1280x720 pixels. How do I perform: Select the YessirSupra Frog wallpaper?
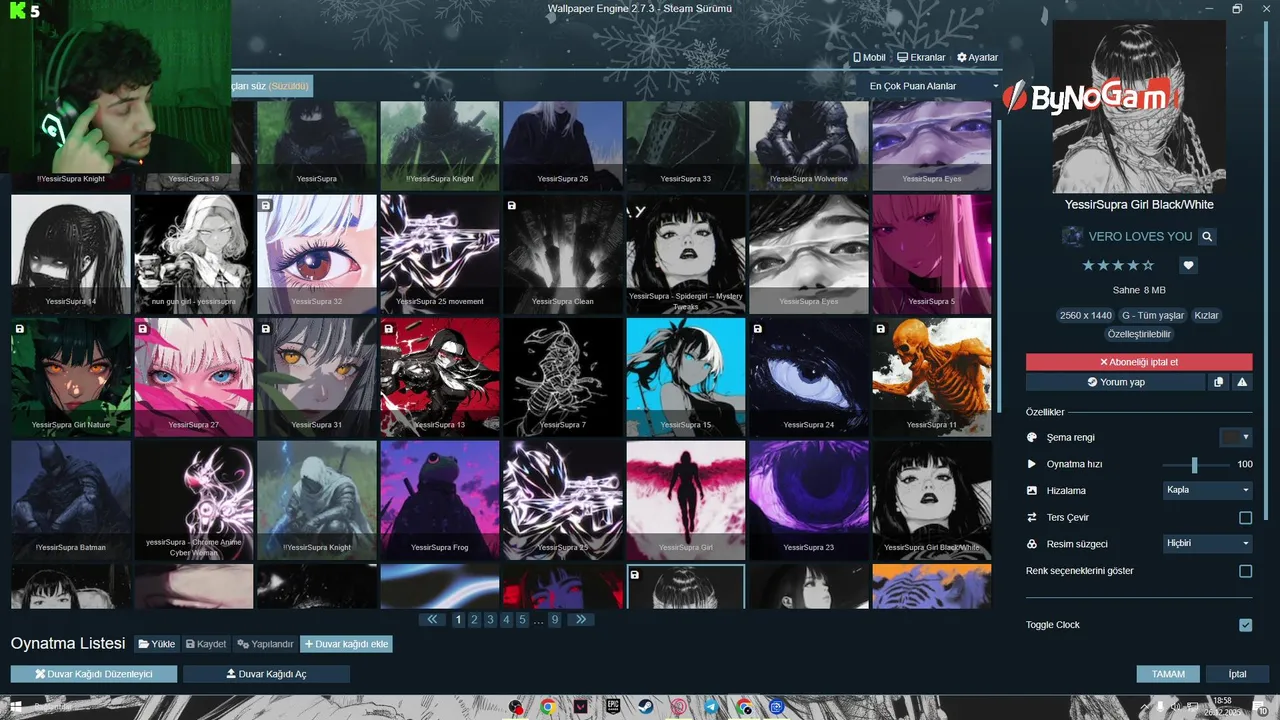[439, 500]
